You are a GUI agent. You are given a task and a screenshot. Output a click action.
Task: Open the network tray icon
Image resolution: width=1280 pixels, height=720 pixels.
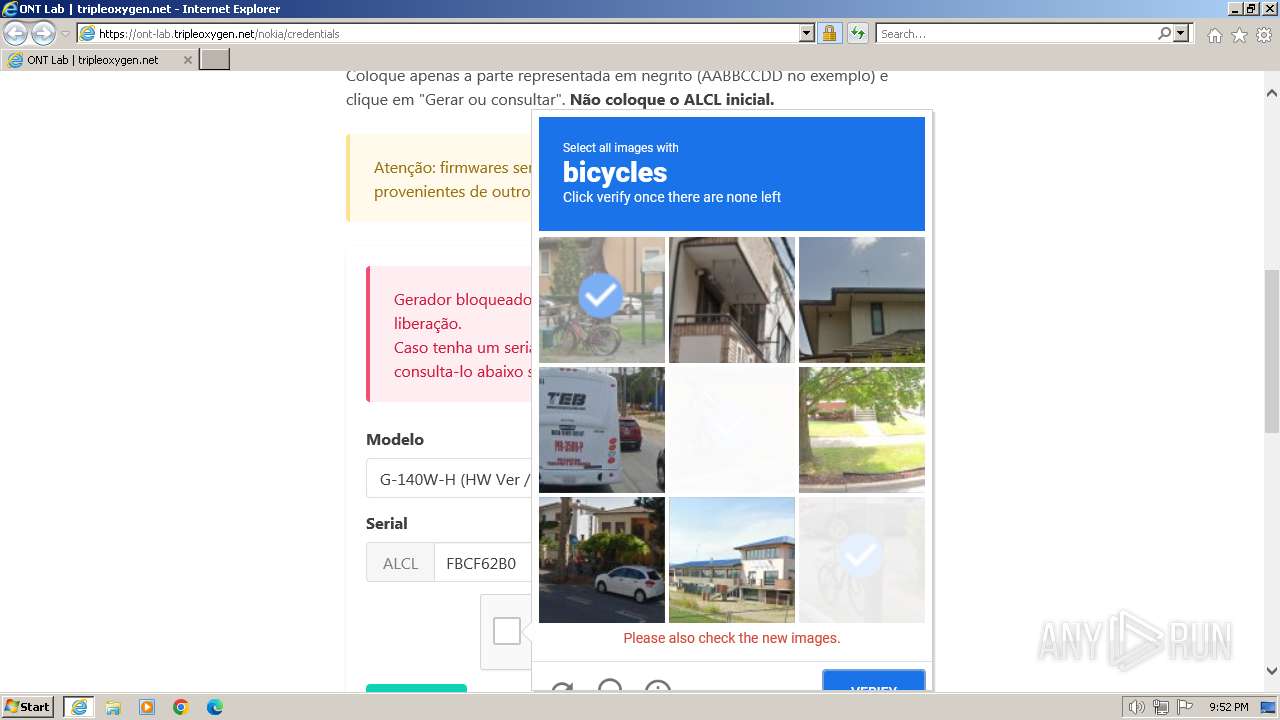click(1161, 707)
